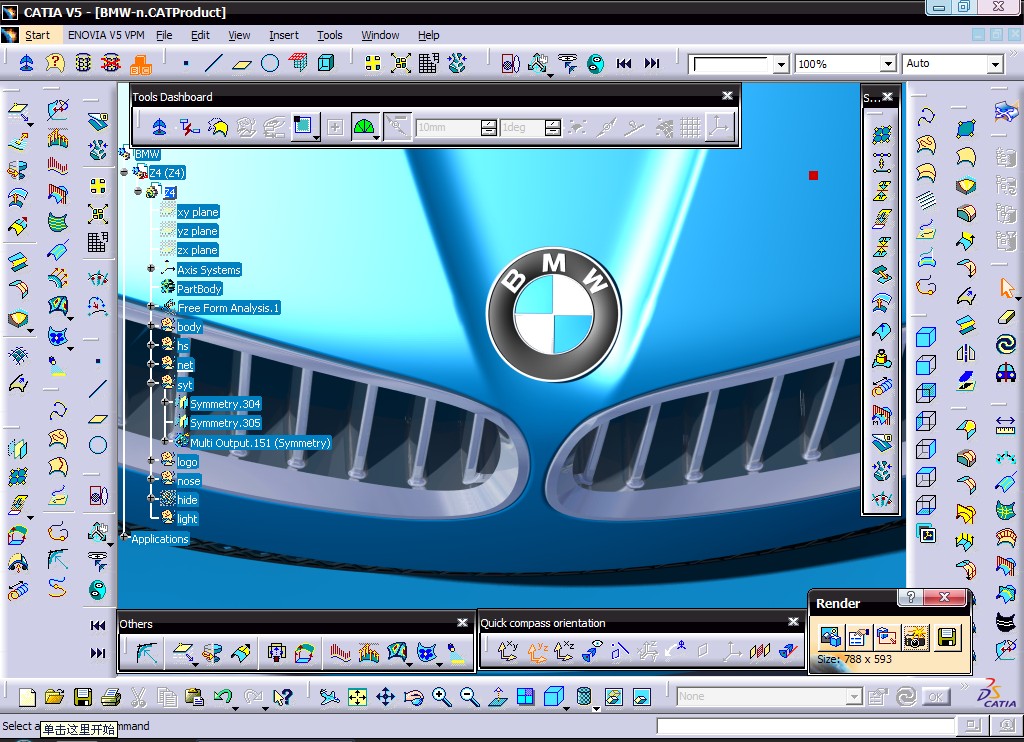1024x742 pixels.
Task: Toggle the compass icon in Tools Dashboard
Action: click(x=159, y=127)
